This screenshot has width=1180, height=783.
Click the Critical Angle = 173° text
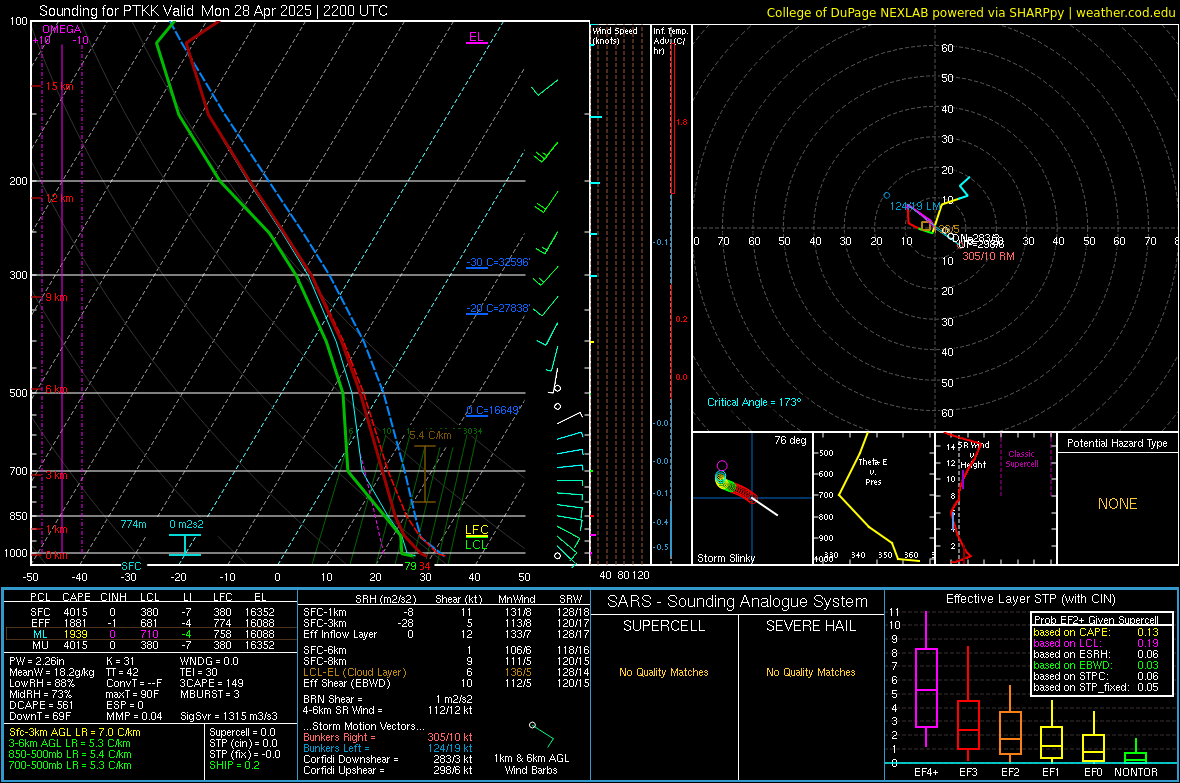754,402
